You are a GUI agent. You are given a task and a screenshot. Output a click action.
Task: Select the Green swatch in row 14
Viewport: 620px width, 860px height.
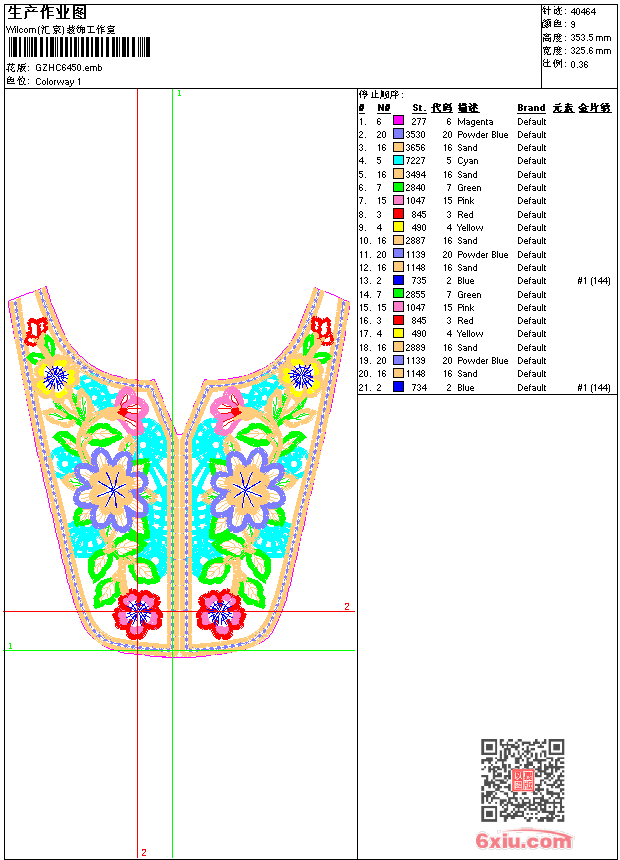click(x=398, y=294)
